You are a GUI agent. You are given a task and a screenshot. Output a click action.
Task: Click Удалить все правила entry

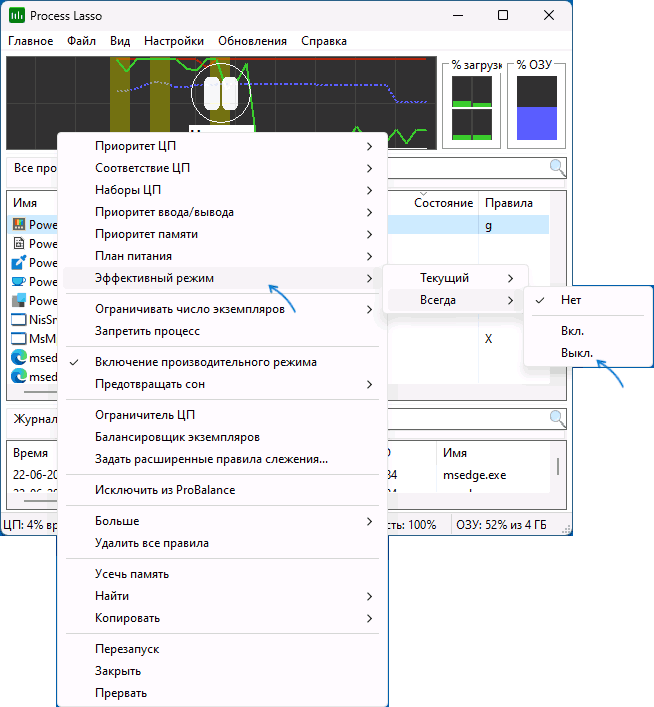[223, 543]
